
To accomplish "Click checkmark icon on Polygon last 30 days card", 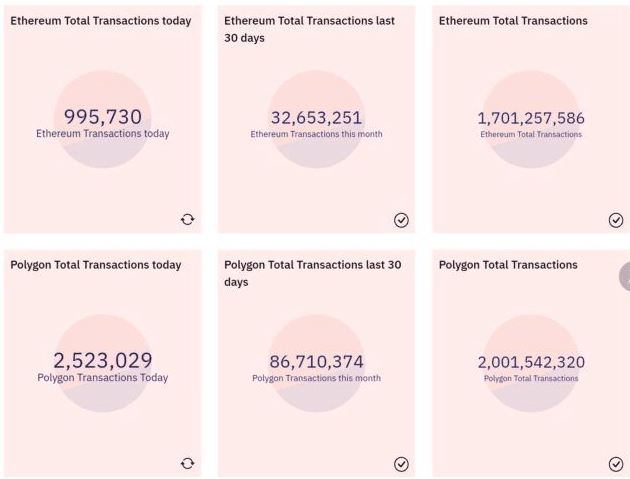I will (401, 463).
